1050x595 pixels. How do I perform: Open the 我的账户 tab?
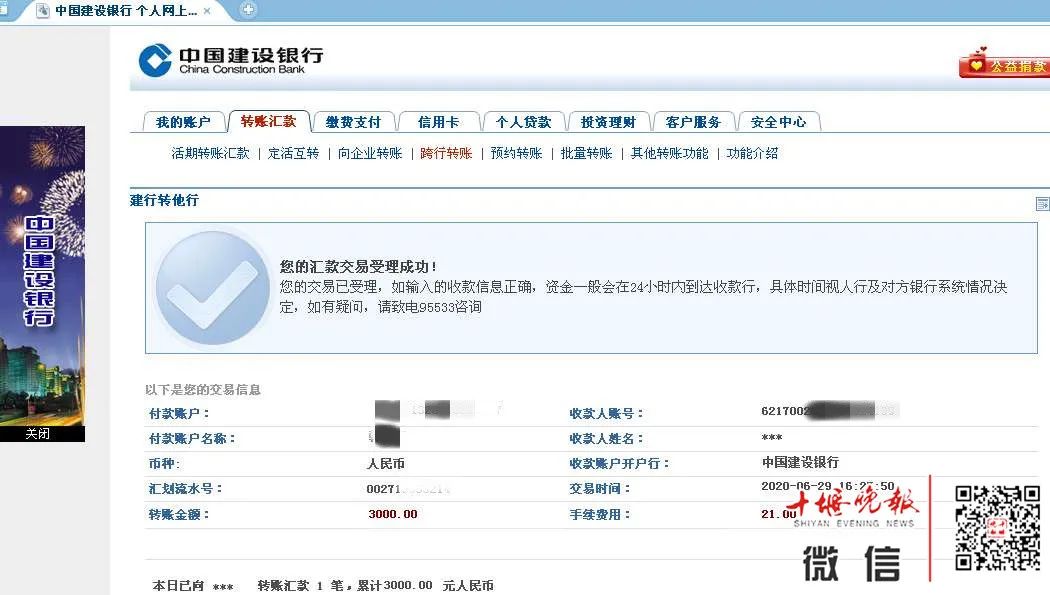point(183,122)
